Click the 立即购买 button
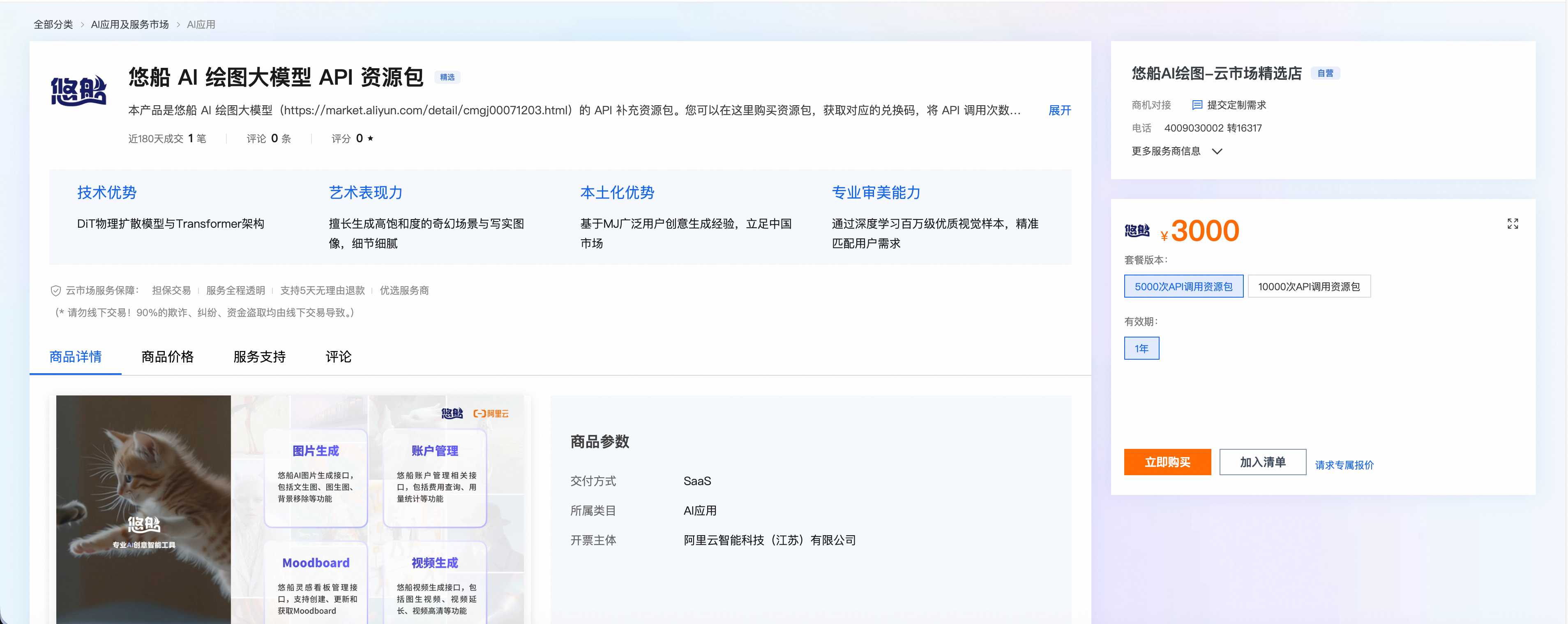Viewport: 1568px width, 624px height. click(1167, 462)
